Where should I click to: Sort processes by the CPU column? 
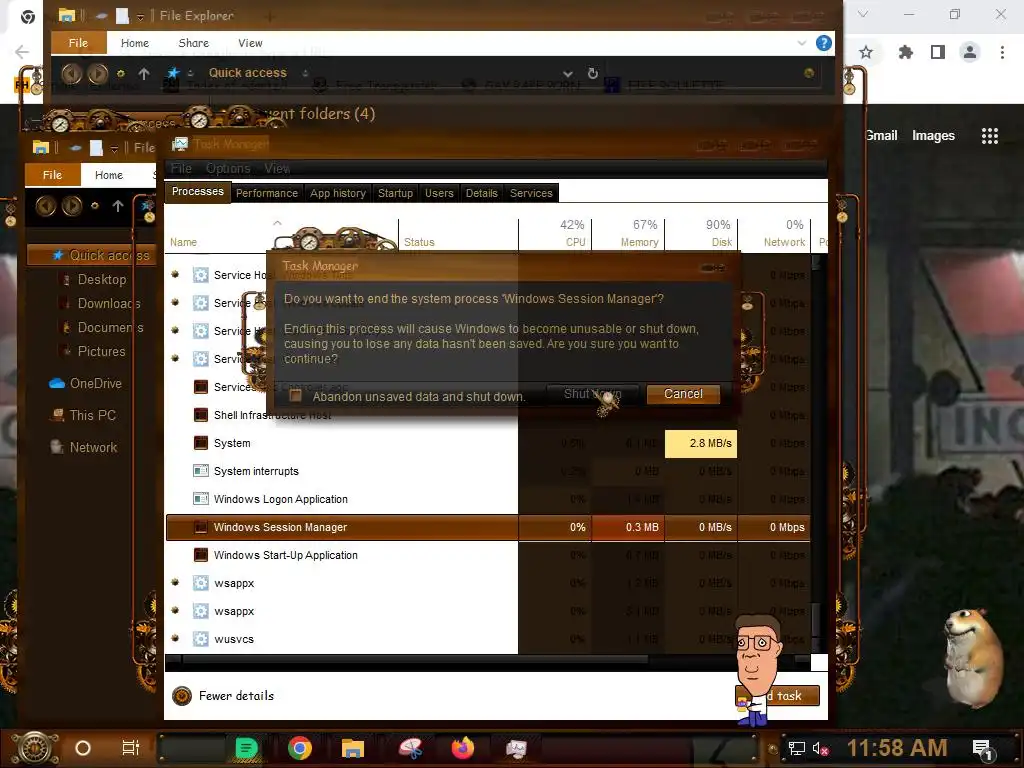555,234
